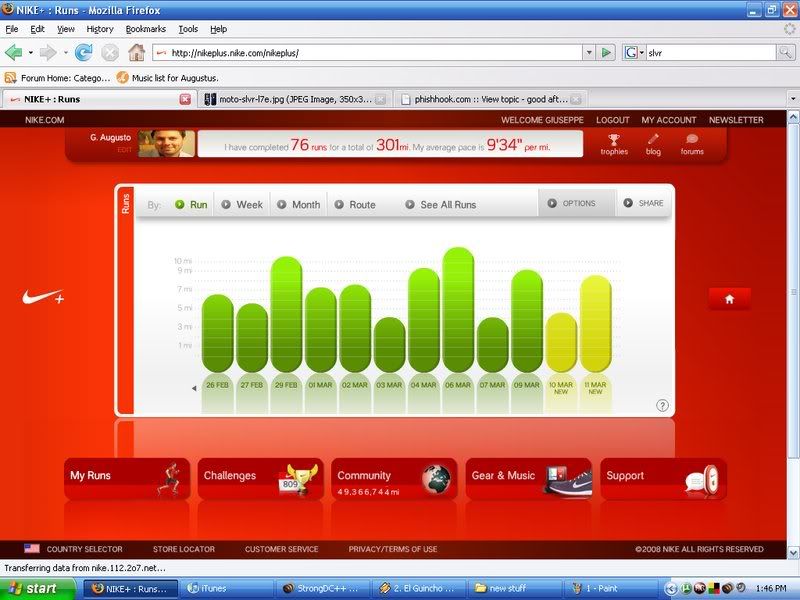Expand the SHARE panel

pos(643,203)
